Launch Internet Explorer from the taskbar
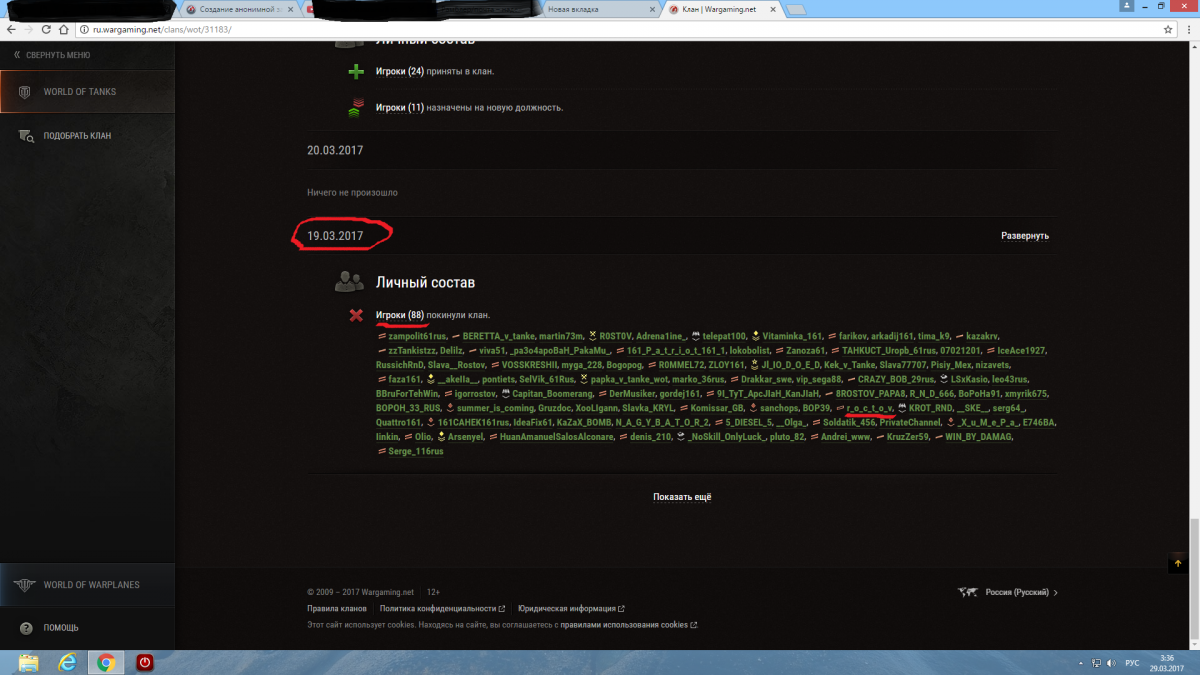The width and height of the screenshot is (1200, 675). (x=66, y=662)
